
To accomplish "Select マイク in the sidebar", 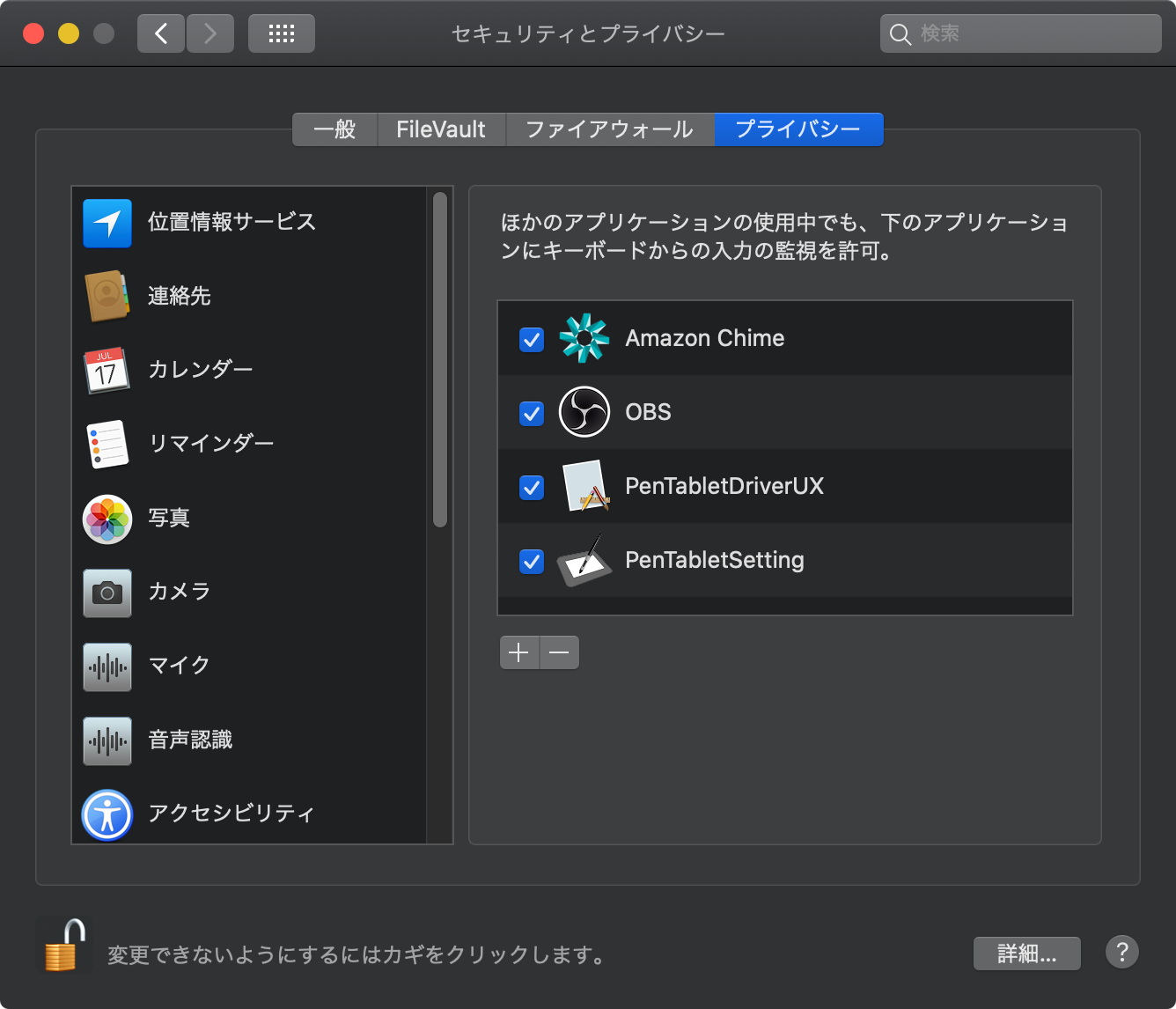I will 180,666.
